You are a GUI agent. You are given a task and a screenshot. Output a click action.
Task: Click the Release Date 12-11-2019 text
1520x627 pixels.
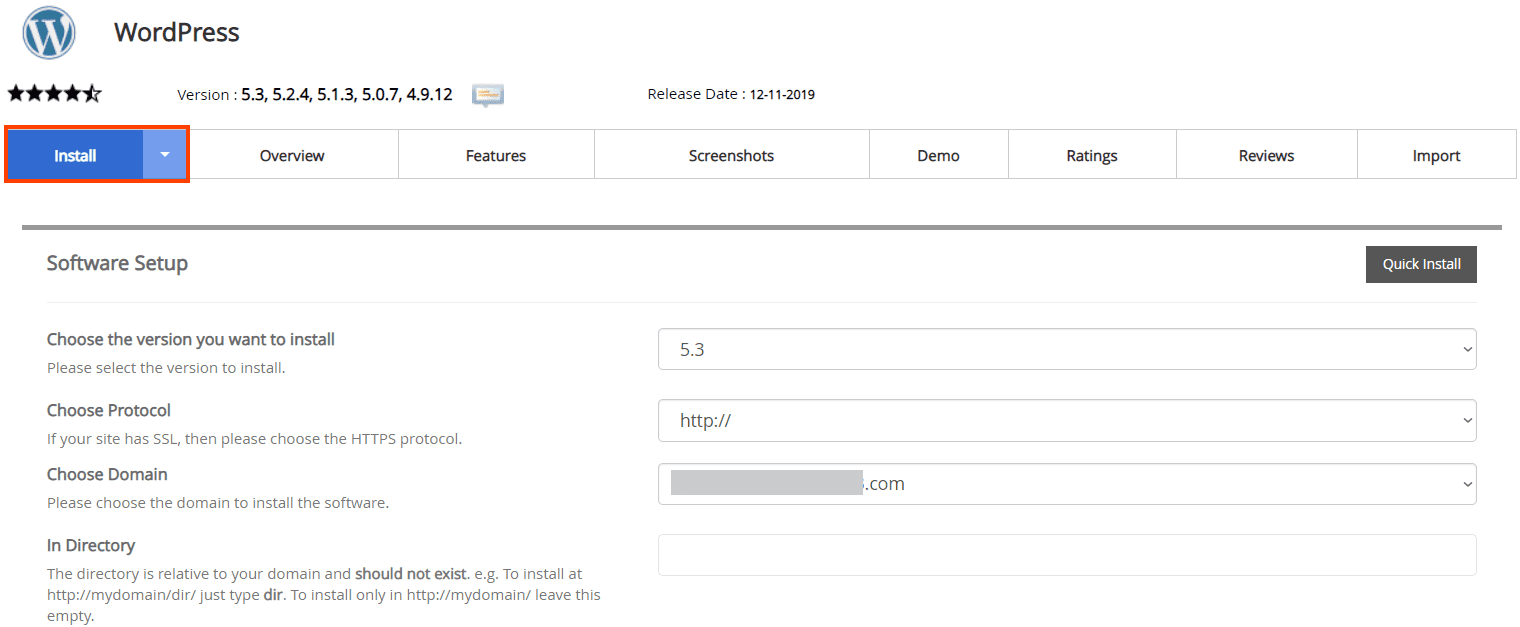(731, 95)
